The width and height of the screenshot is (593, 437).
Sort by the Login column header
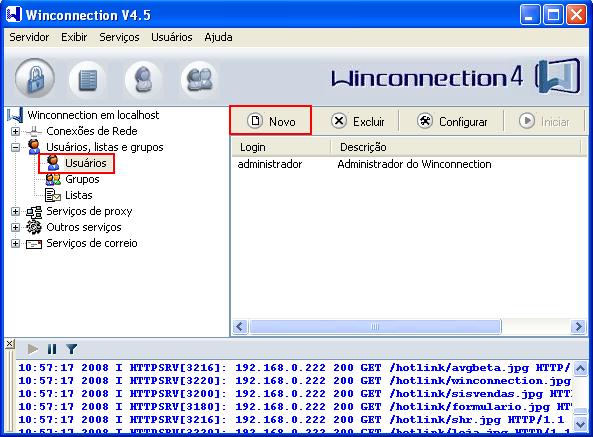coord(281,147)
